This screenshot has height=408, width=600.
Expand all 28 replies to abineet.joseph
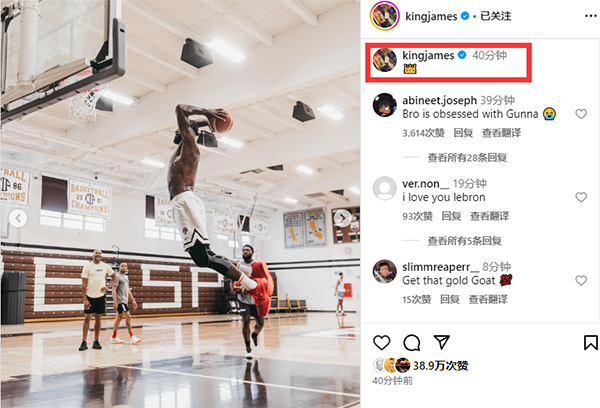[467, 157]
